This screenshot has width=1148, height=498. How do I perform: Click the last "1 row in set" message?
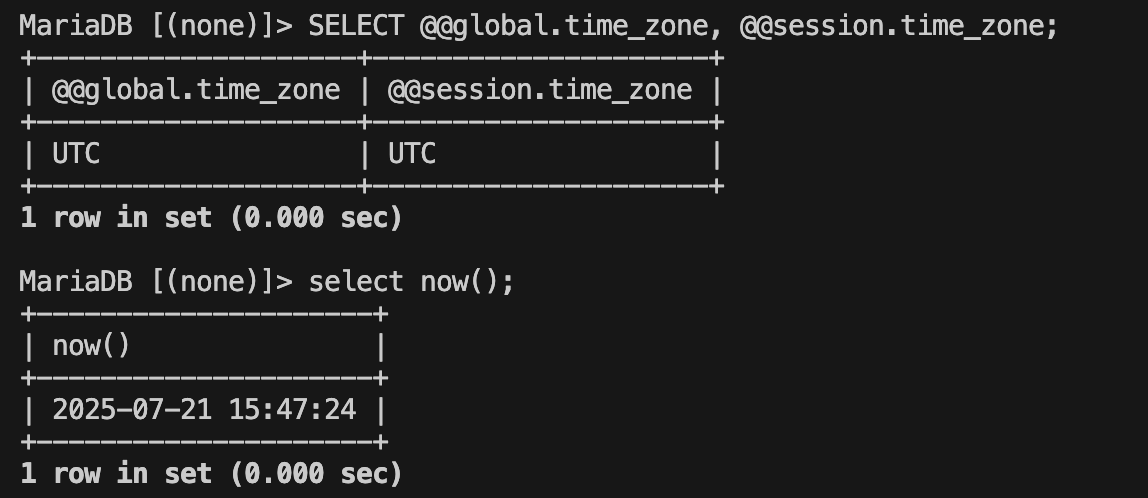click(x=116, y=472)
